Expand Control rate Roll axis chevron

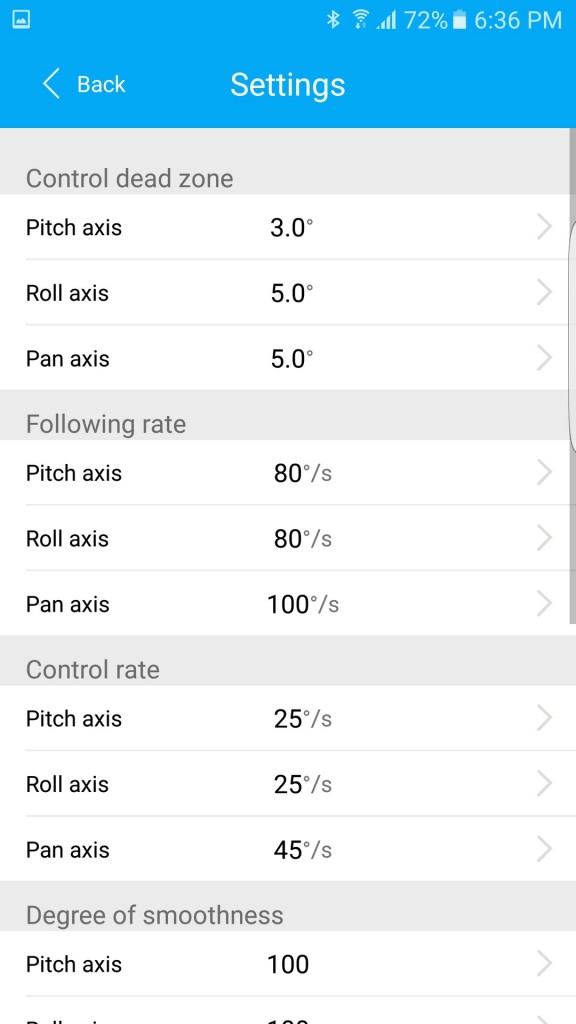(x=544, y=783)
